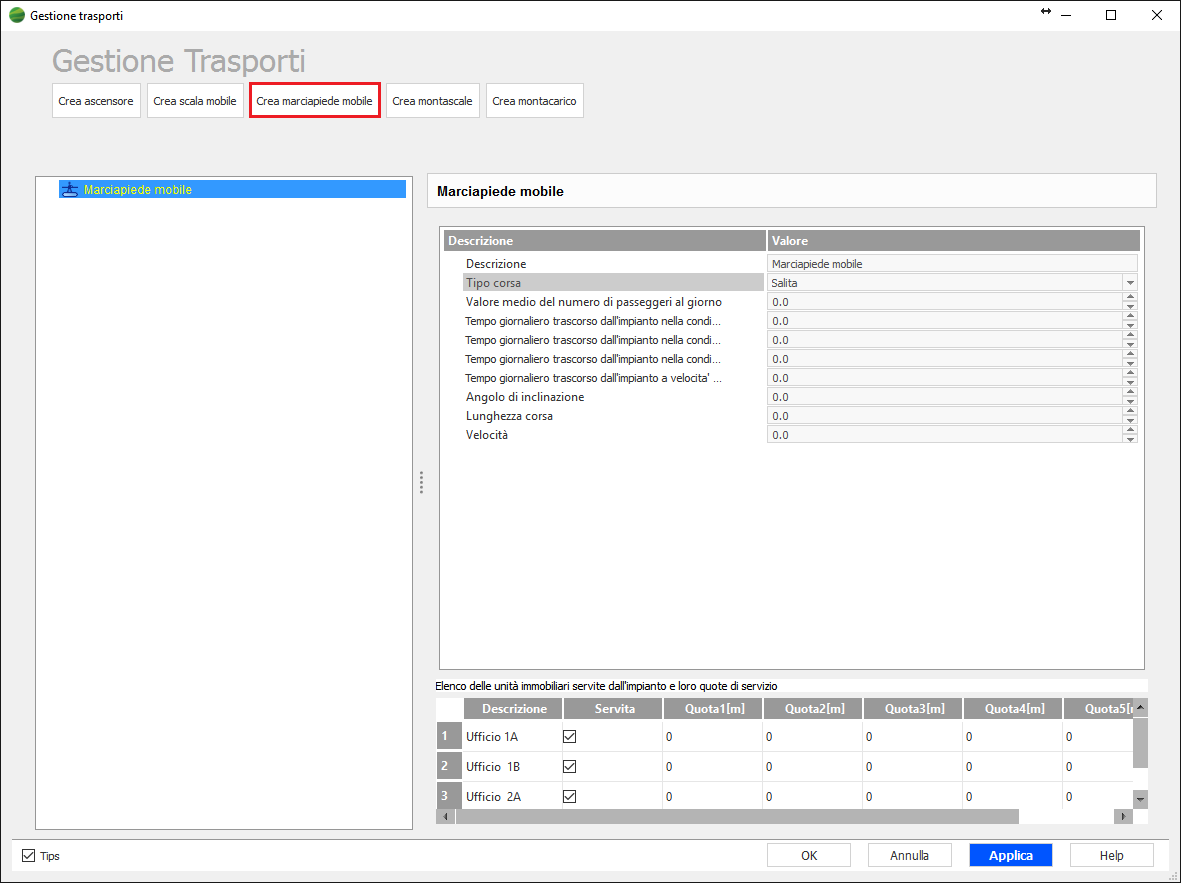This screenshot has height=883, width=1181.
Task: Toggle Servita checkbox for Ufficio 2A
Action: (x=570, y=797)
